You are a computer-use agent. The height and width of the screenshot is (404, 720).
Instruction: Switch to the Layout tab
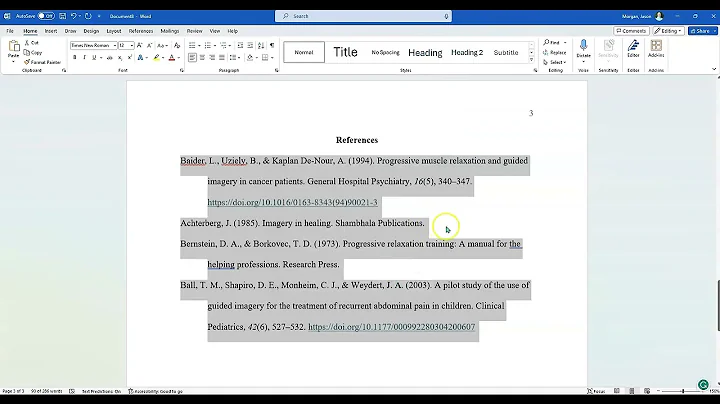(x=113, y=31)
